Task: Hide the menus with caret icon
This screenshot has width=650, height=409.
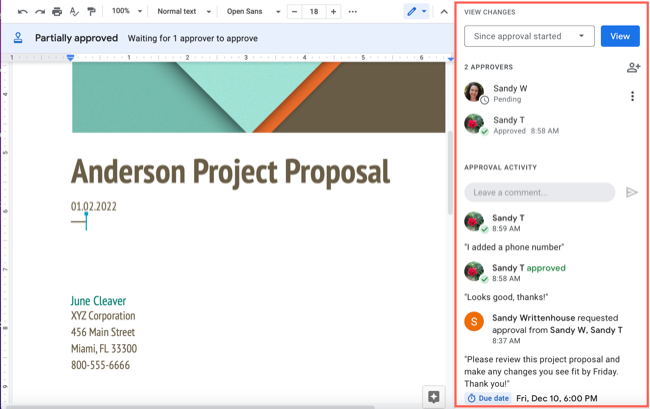Action: point(444,12)
